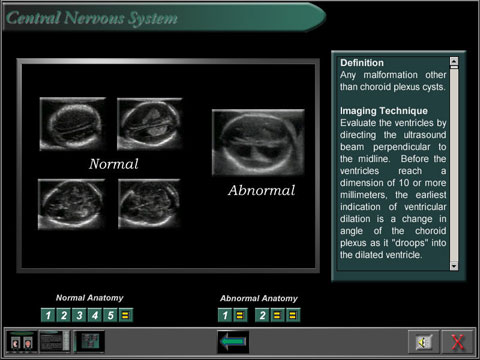Screen dimensions: 480x360
Task: Click the green back arrow button
Action: click(233, 342)
